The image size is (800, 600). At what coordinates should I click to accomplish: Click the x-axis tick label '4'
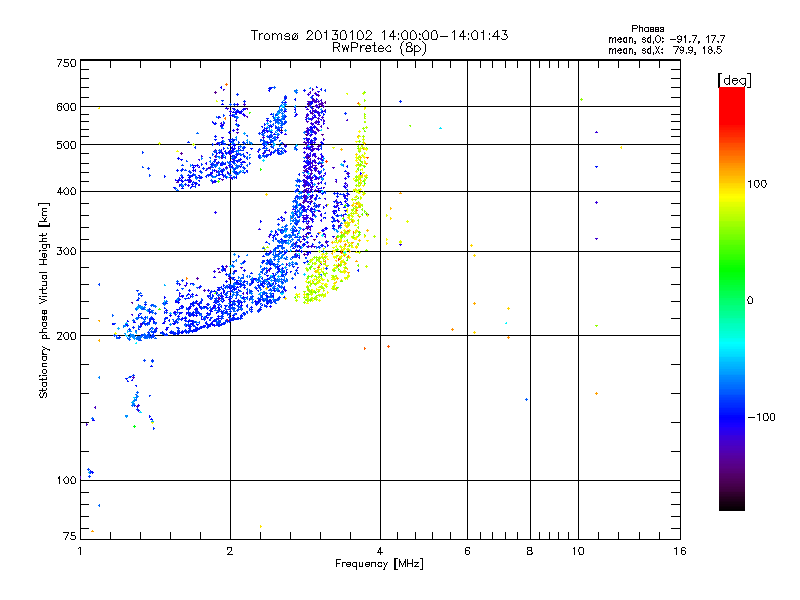tap(380, 551)
